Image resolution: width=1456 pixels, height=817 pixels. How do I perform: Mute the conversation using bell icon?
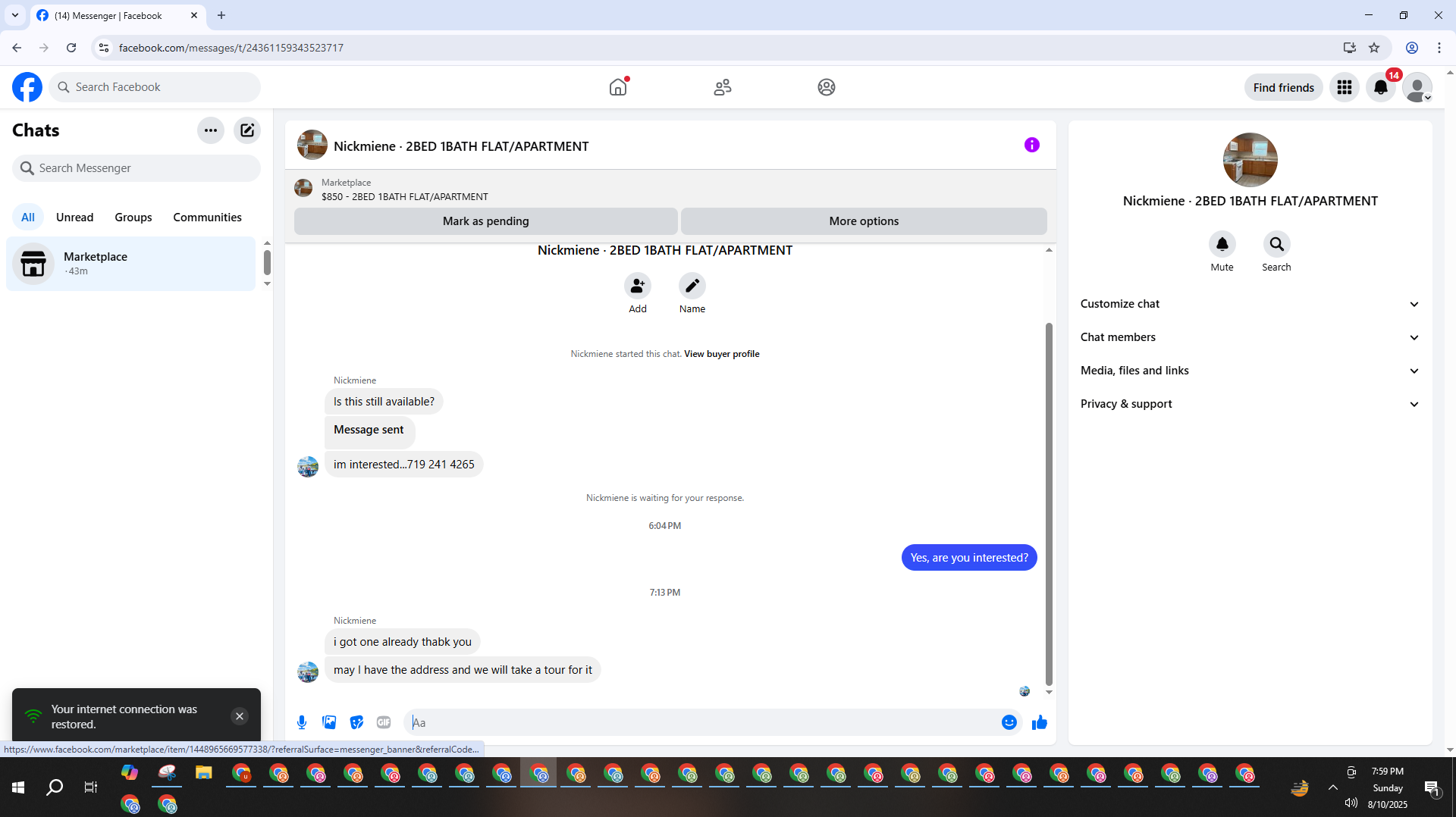(x=1222, y=244)
